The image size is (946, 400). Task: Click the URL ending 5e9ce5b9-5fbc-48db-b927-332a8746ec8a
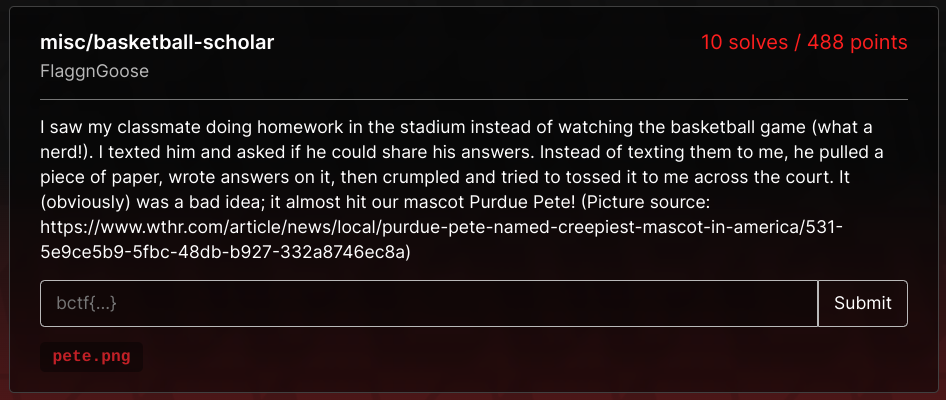click(226, 252)
